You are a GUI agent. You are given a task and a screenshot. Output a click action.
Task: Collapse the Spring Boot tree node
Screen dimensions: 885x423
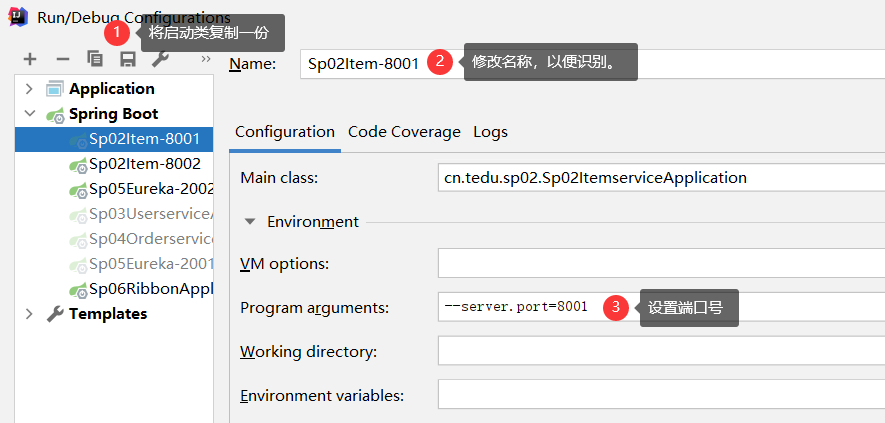point(29,114)
